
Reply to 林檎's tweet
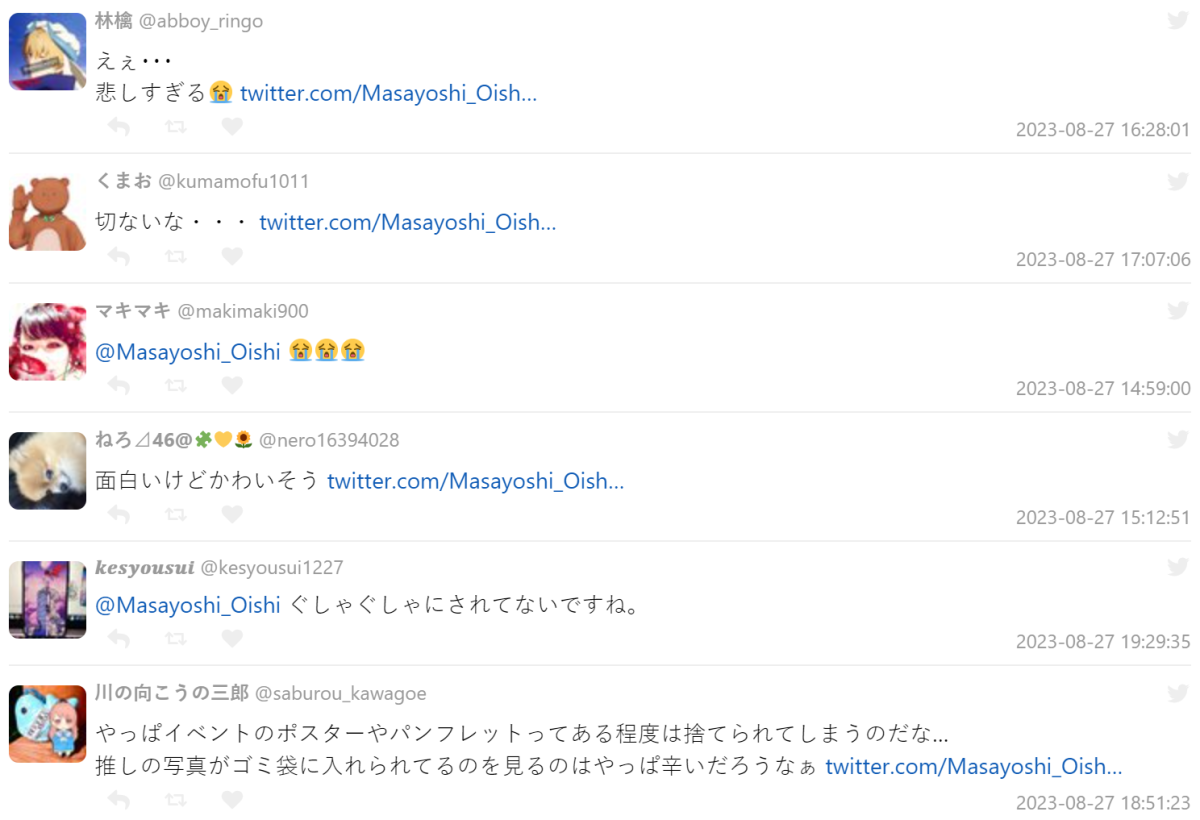click(119, 127)
